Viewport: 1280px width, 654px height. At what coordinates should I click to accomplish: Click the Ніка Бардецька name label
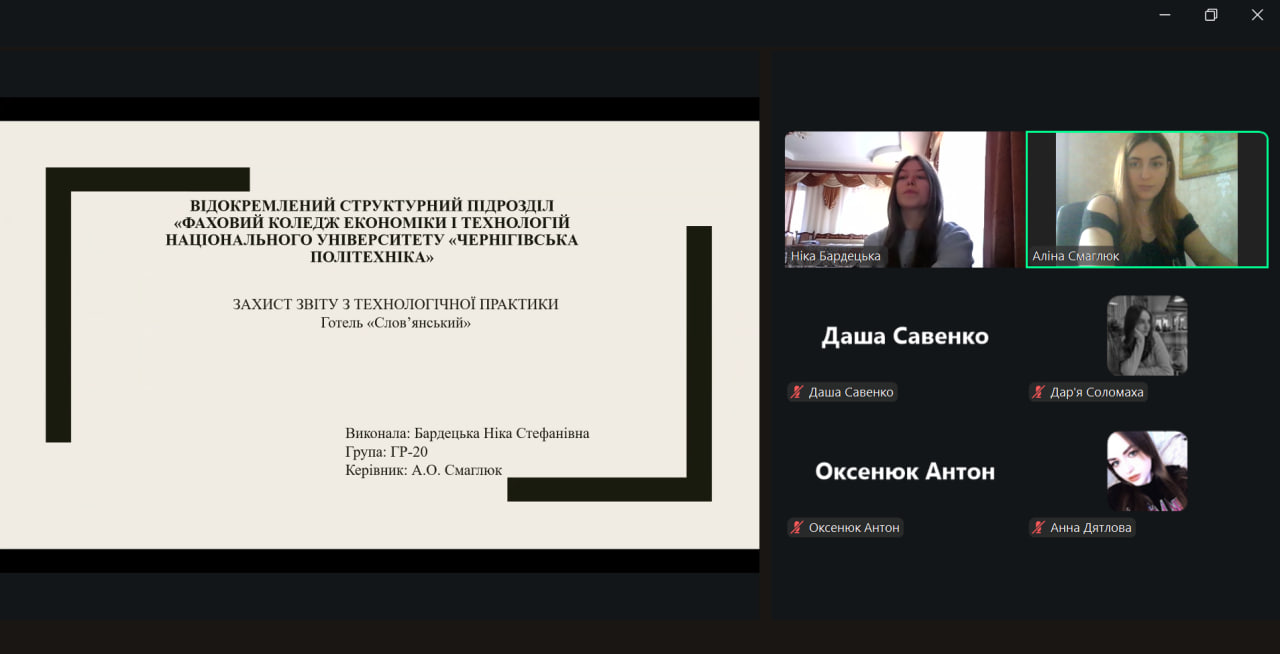pyautogui.click(x=835, y=256)
